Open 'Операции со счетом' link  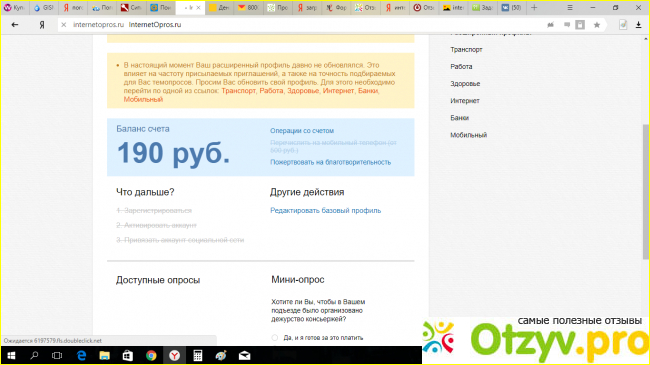tap(302, 131)
